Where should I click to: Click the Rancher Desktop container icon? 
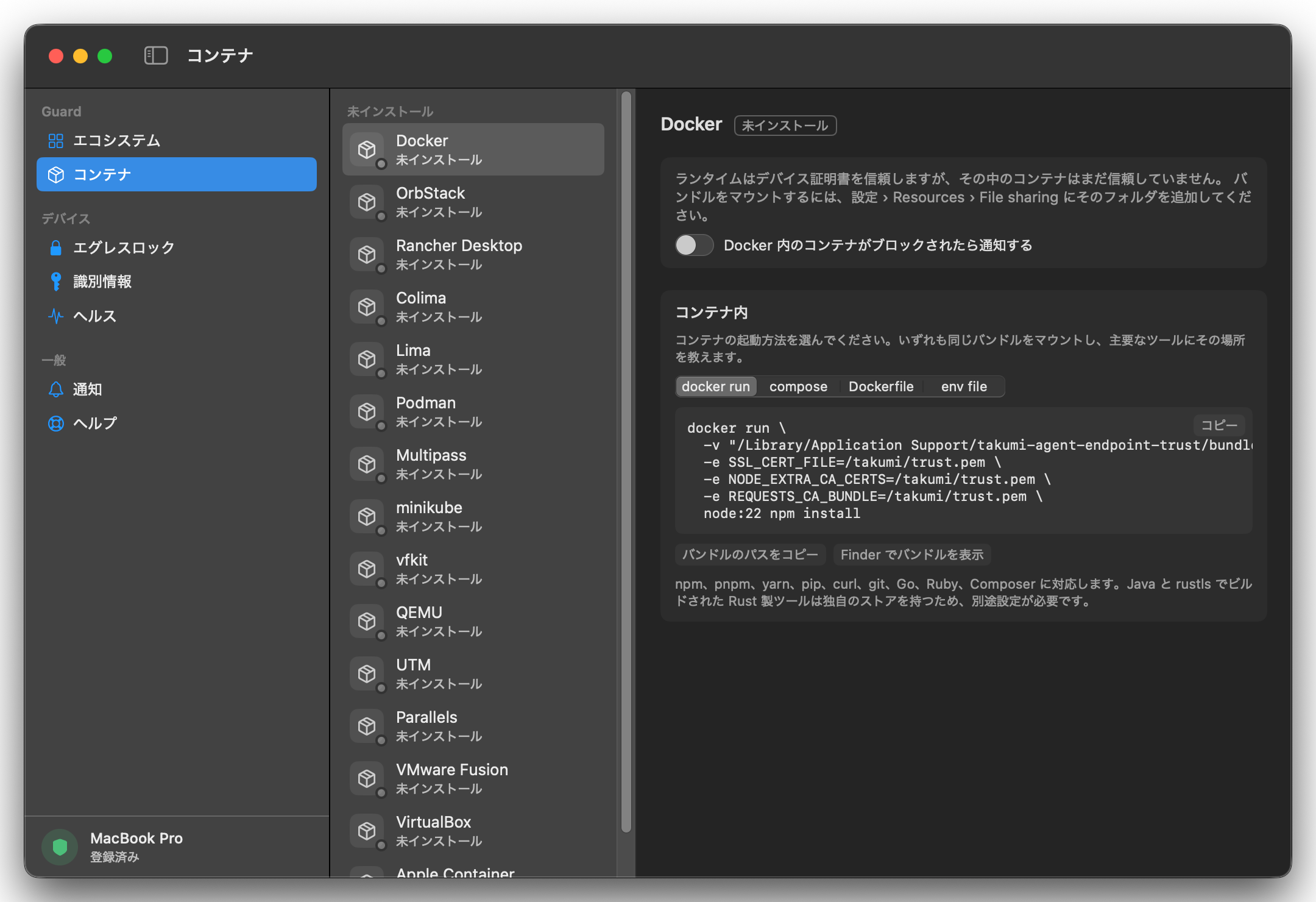tap(367, 254)
